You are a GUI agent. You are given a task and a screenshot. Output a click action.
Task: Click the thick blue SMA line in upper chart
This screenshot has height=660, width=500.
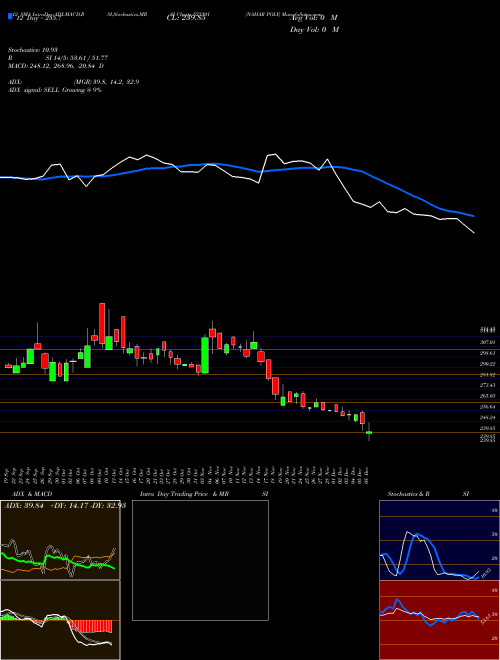point(236,166)
